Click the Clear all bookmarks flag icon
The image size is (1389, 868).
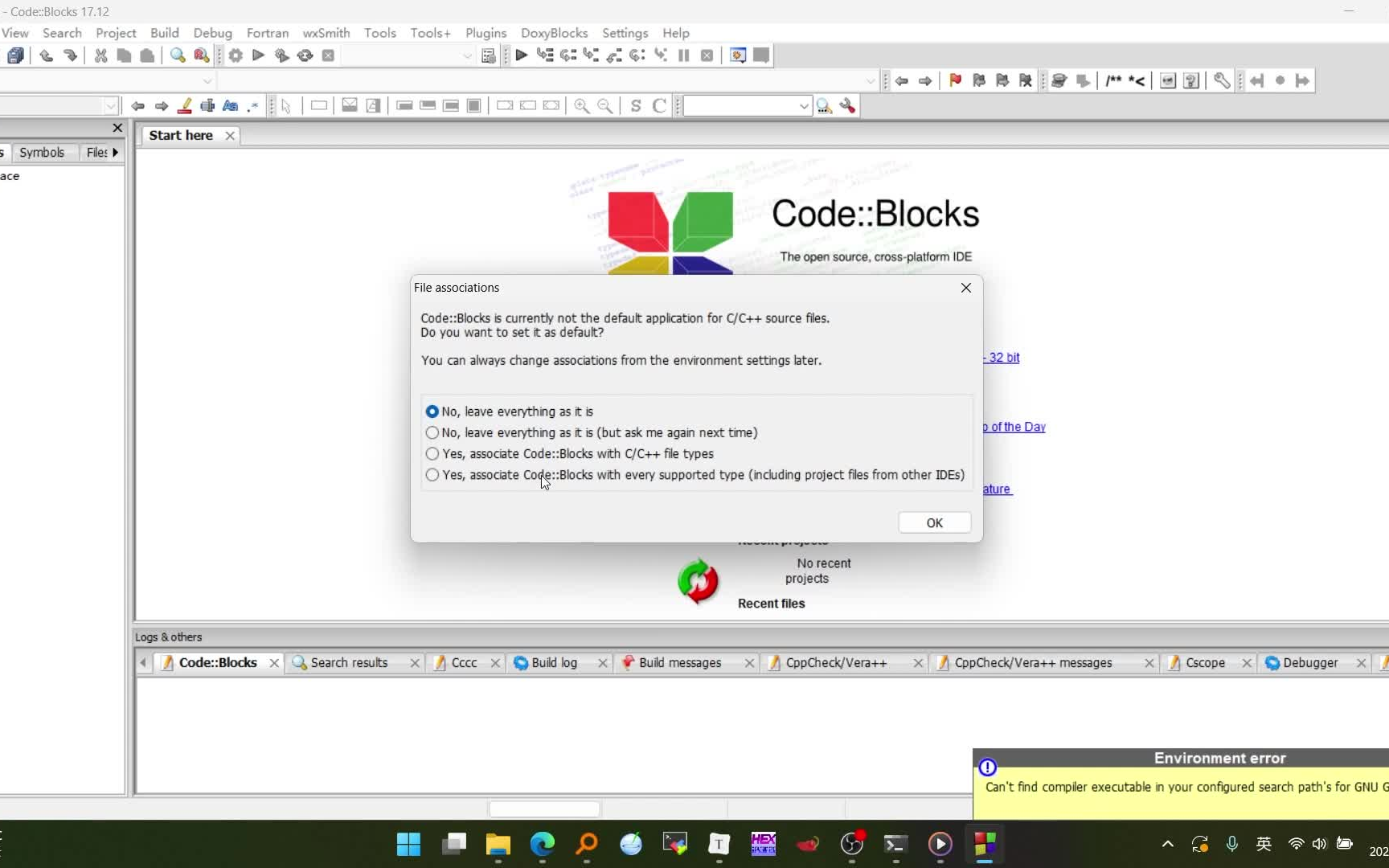pos(1026,80)
